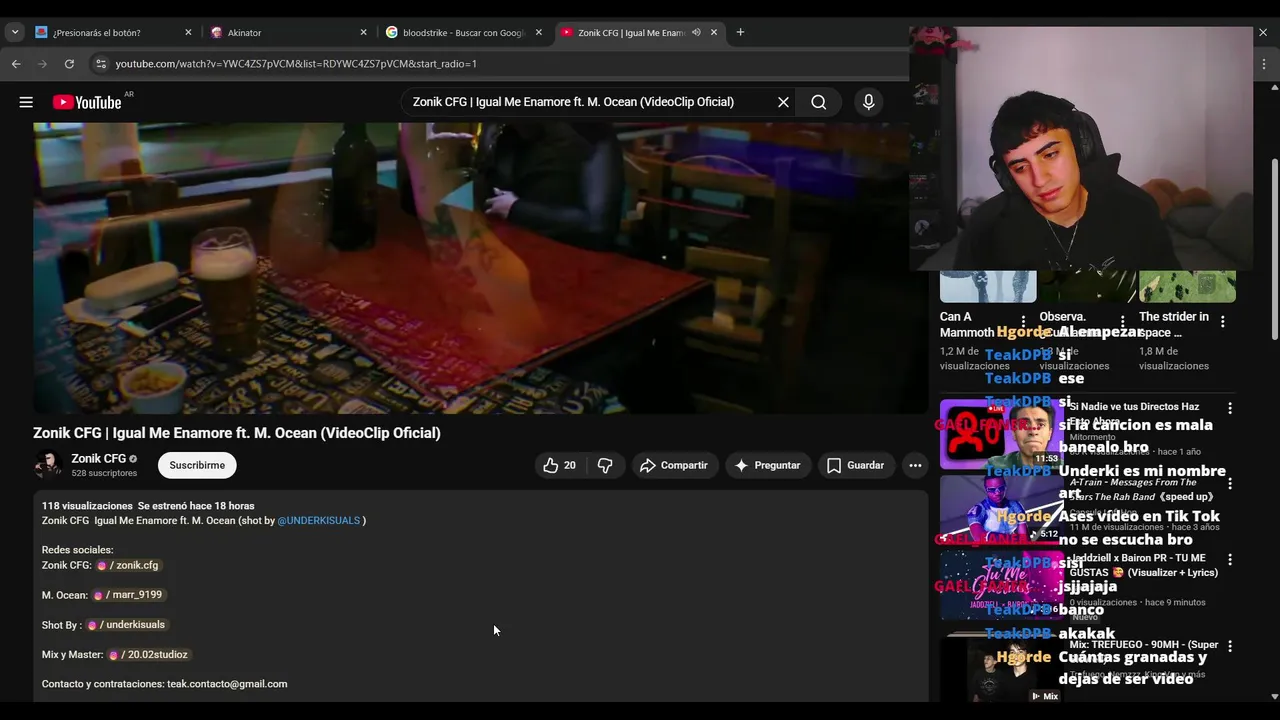Screen dimensions: 1280x720
Task: Open more actions three-dot menu under video
Action: pyautogui.click(x=914, y=465)
